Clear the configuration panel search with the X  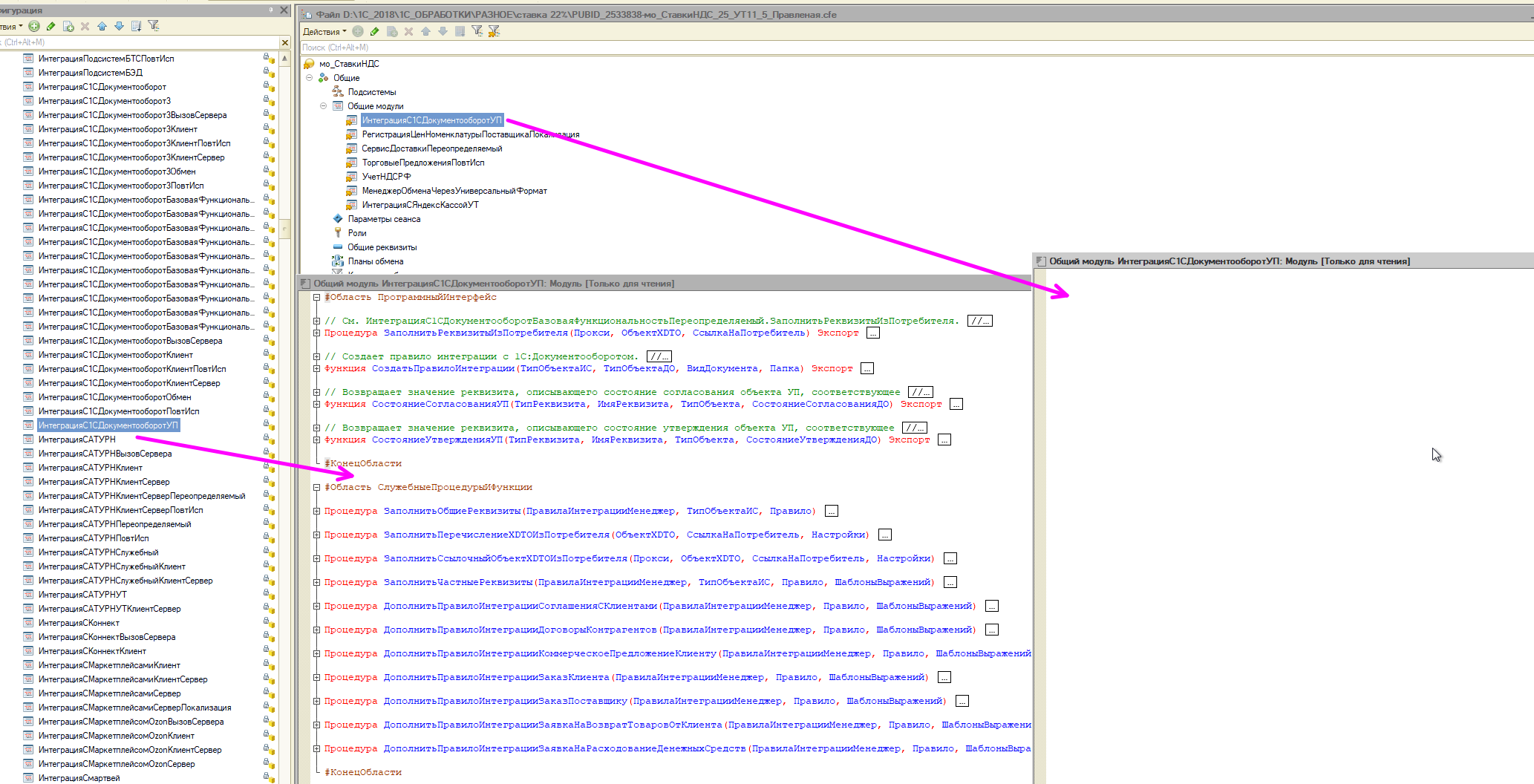point(284,42)
